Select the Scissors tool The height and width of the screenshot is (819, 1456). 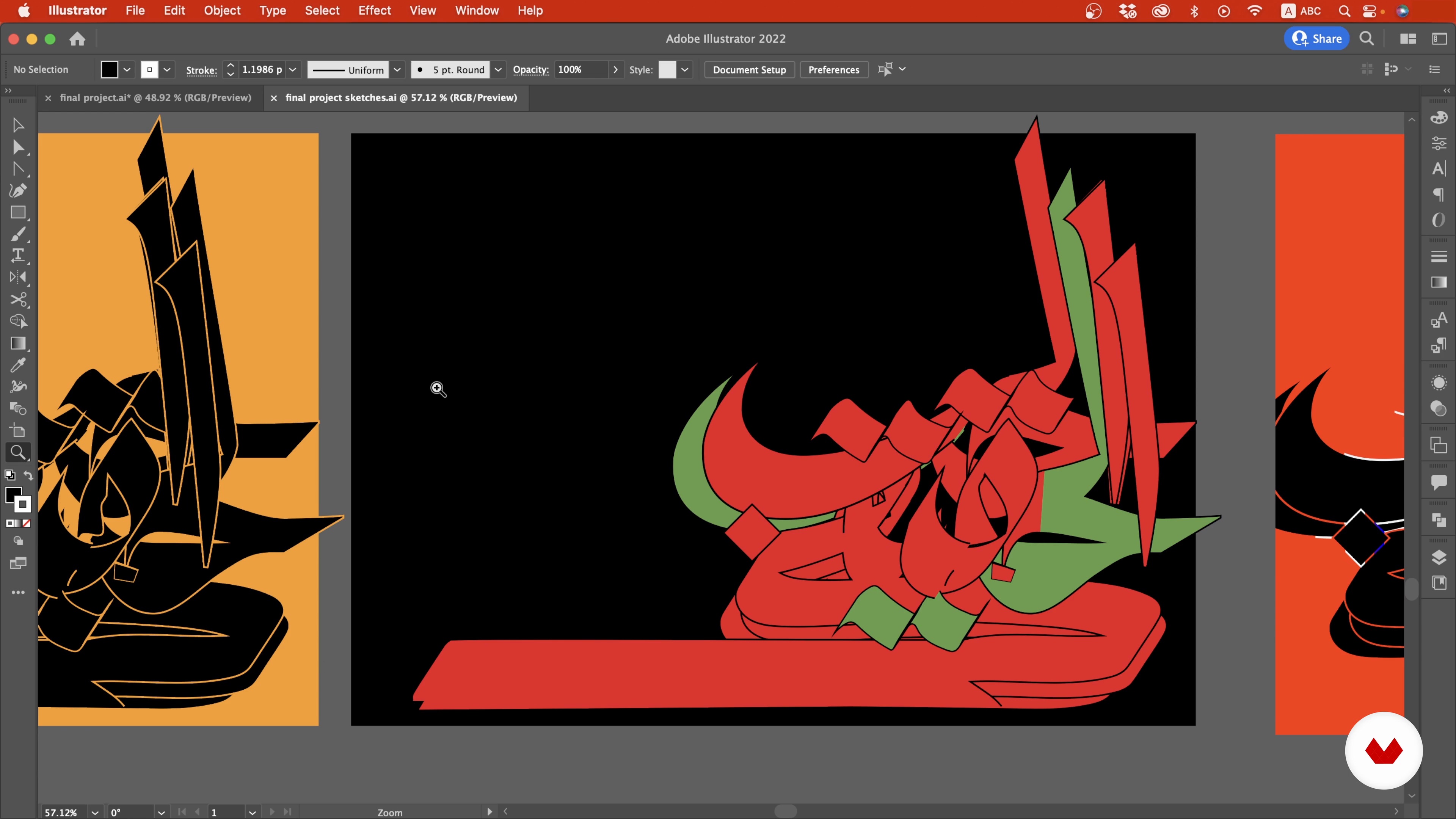[x=17, y=299]
